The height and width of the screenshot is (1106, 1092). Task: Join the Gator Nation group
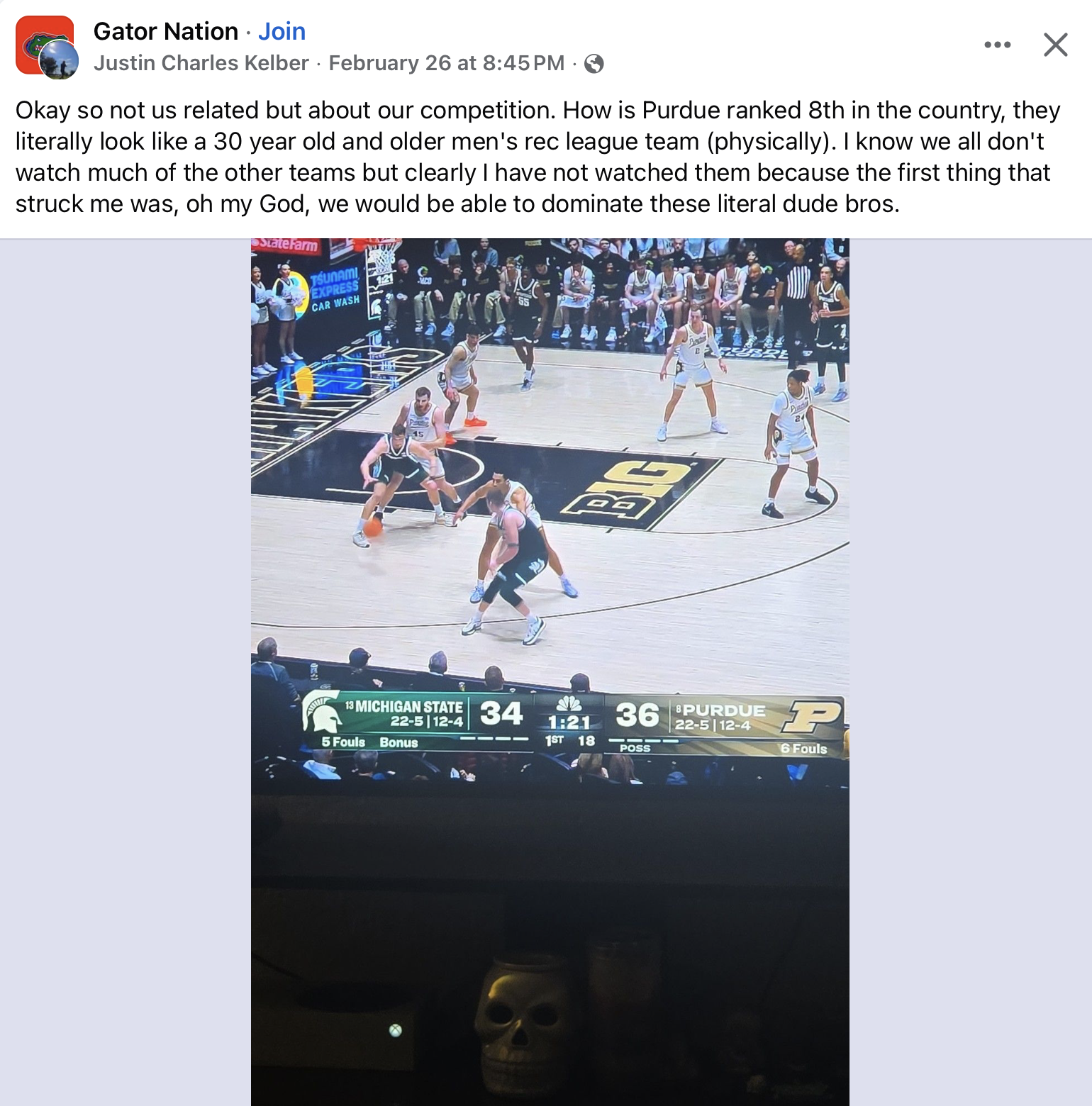[282, 31]
